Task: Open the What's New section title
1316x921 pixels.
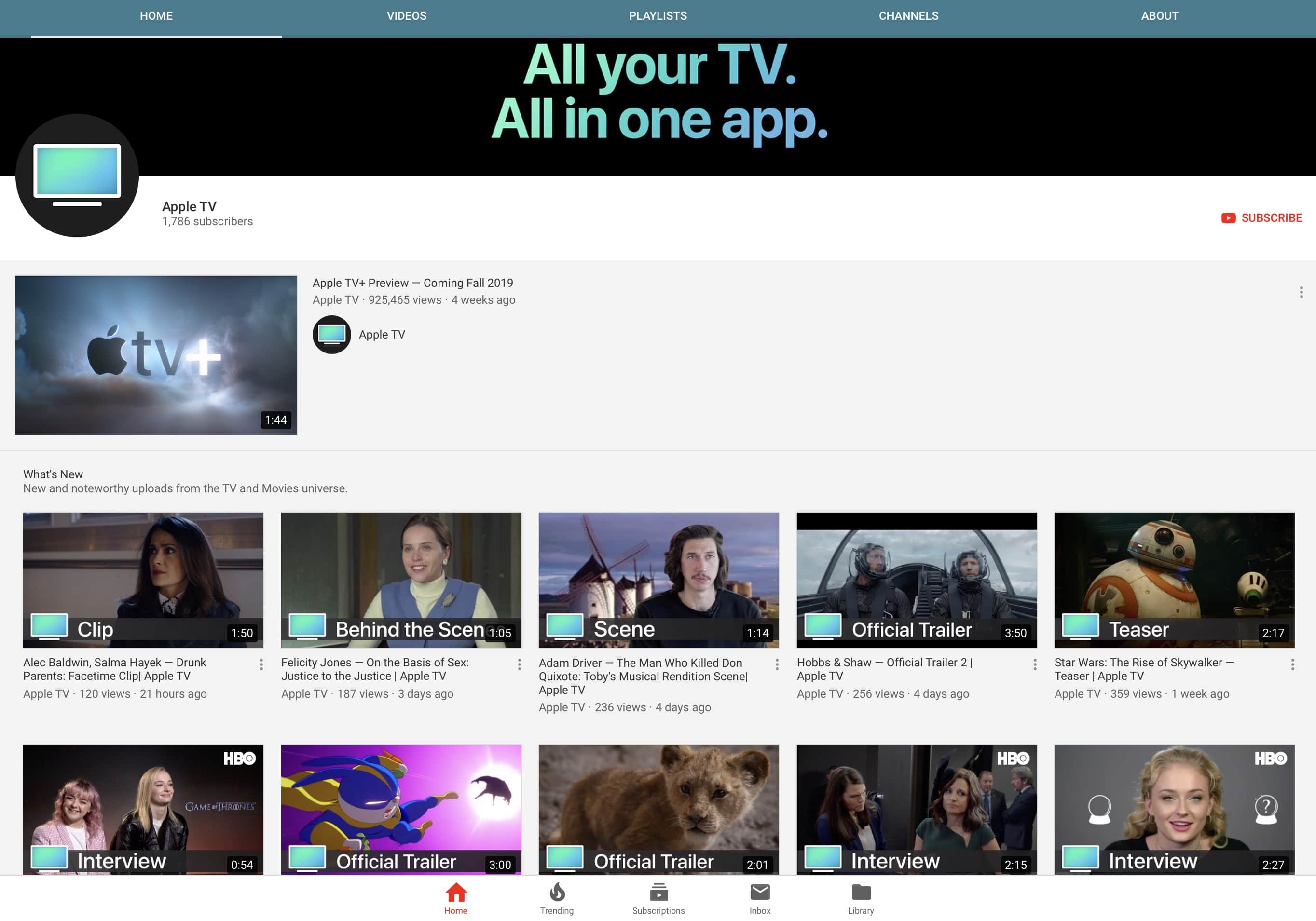Action: (x=53, y=474)
